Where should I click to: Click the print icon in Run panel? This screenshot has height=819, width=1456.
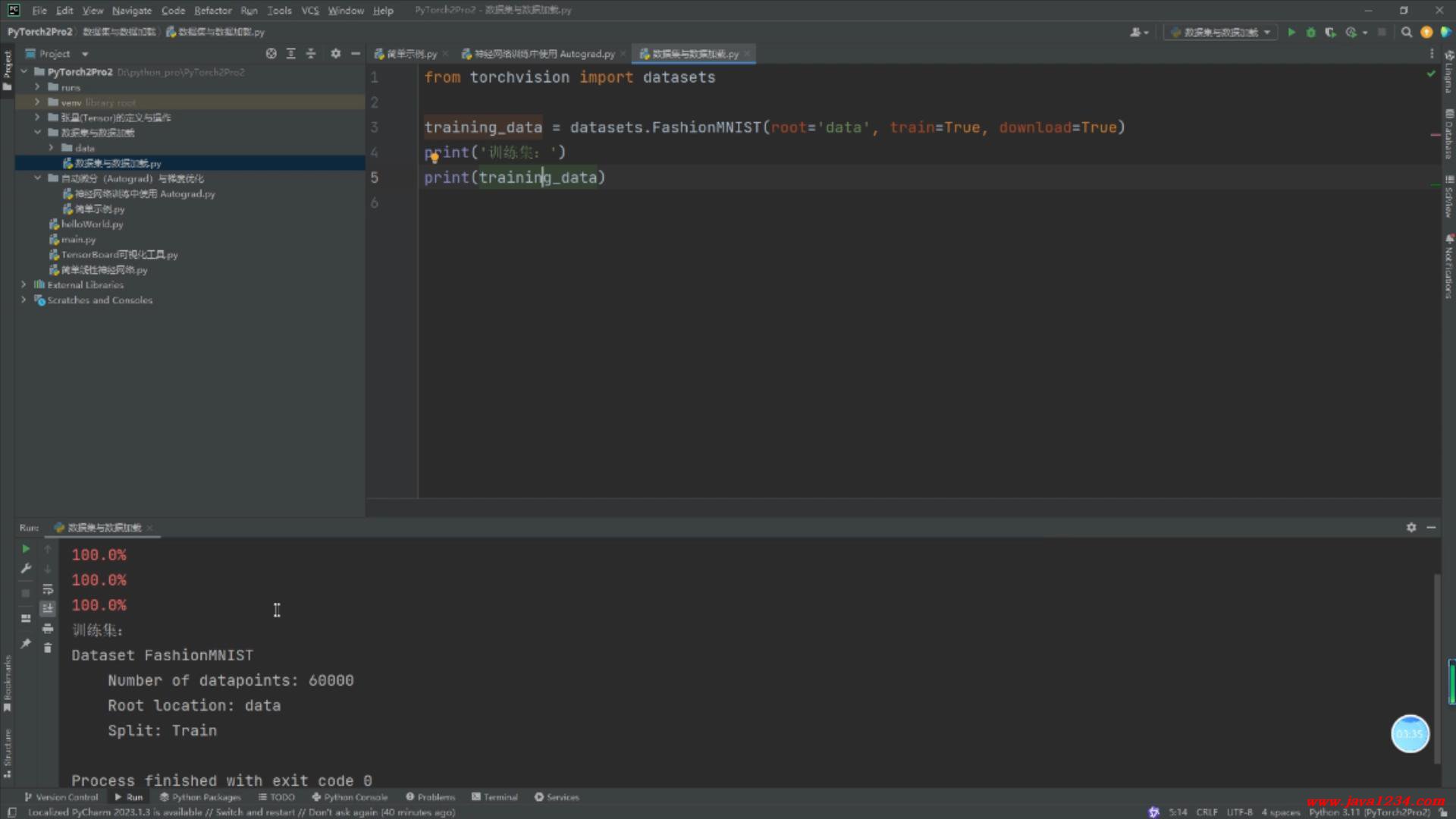tap(48, 629)
